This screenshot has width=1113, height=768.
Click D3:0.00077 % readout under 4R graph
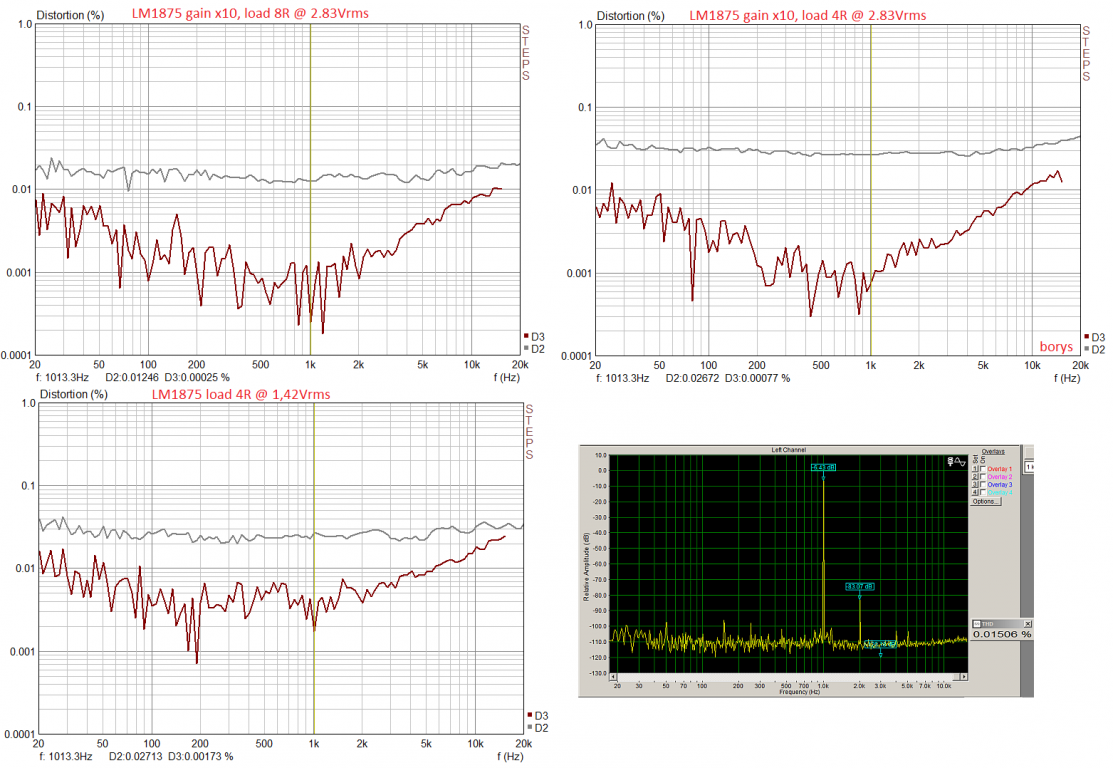[x=757, y=378]
